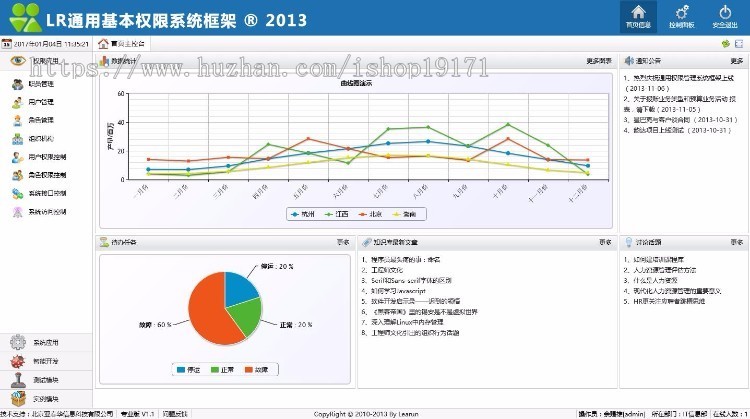Image resolution: width=750 pixels, height=419 pixels.
Task: Open second notice dated 2013-11-05
Action: (x=680, y=104)
